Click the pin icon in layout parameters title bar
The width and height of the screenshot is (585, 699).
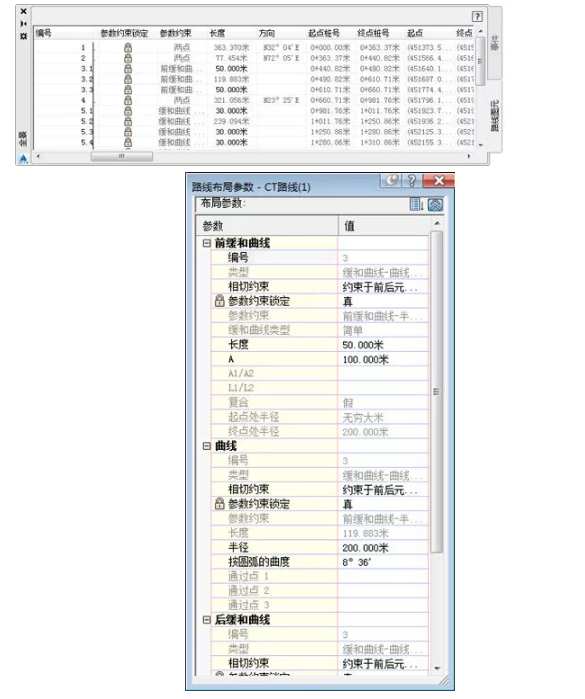[x=391, y=180]
